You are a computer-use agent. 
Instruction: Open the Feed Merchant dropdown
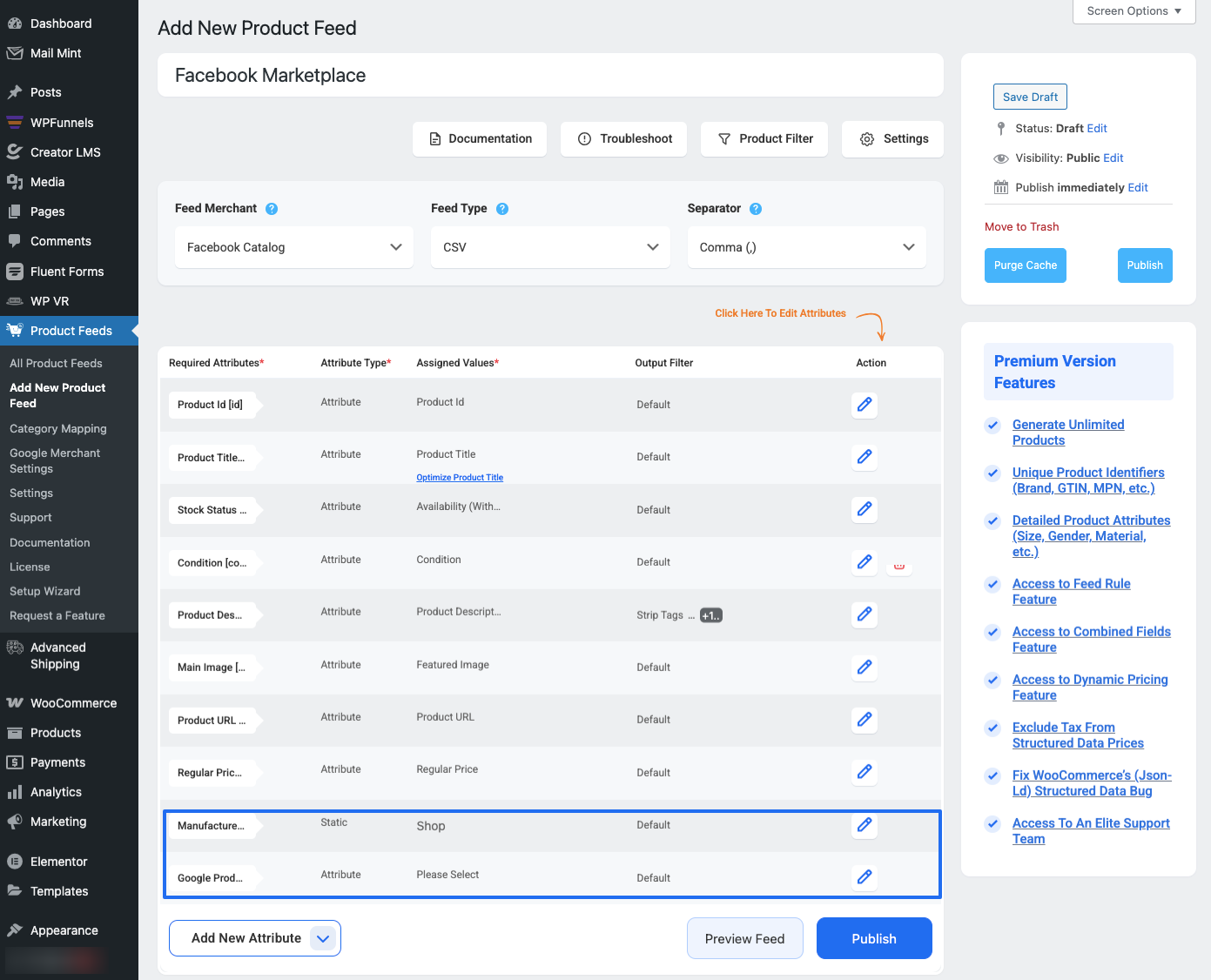point(293,247)
